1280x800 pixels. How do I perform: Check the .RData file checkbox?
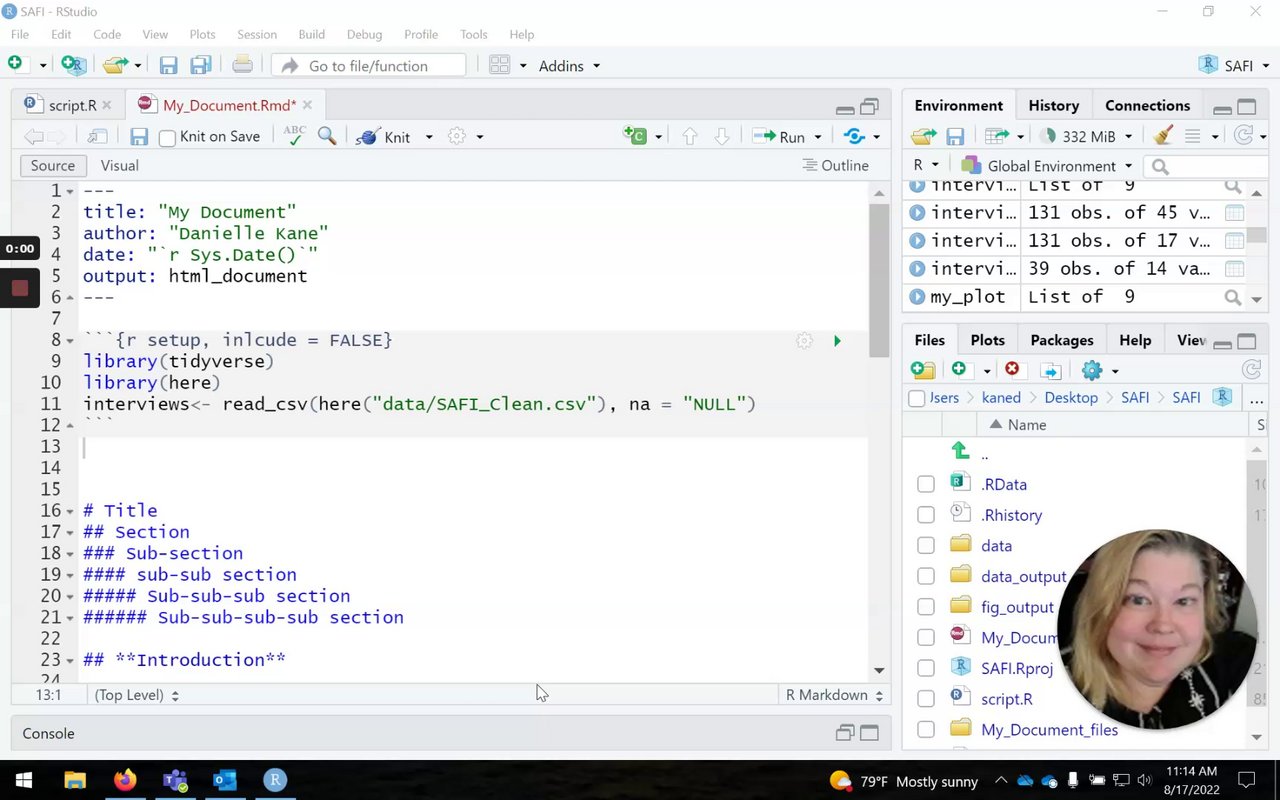tap(926, 485)
